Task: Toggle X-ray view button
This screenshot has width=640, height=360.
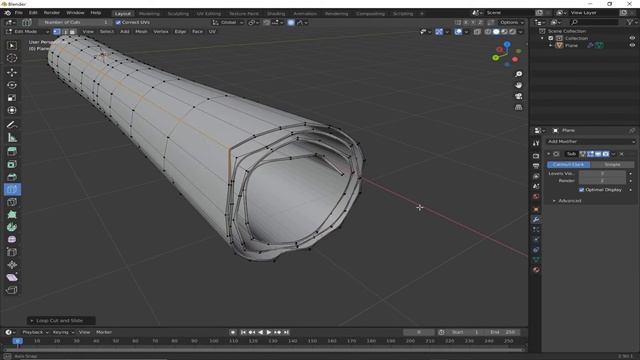Action: (477, 31)
